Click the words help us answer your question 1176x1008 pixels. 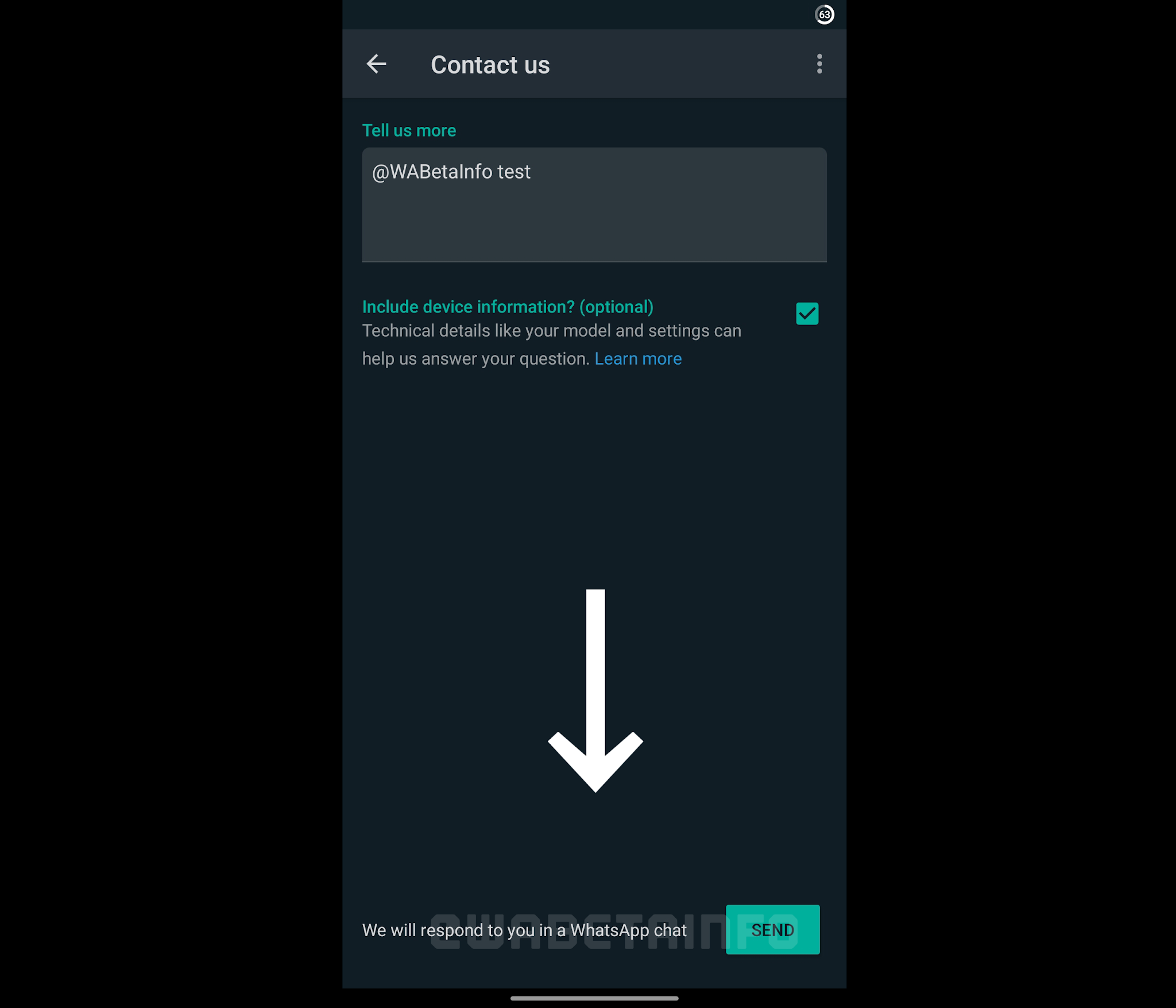476,359
